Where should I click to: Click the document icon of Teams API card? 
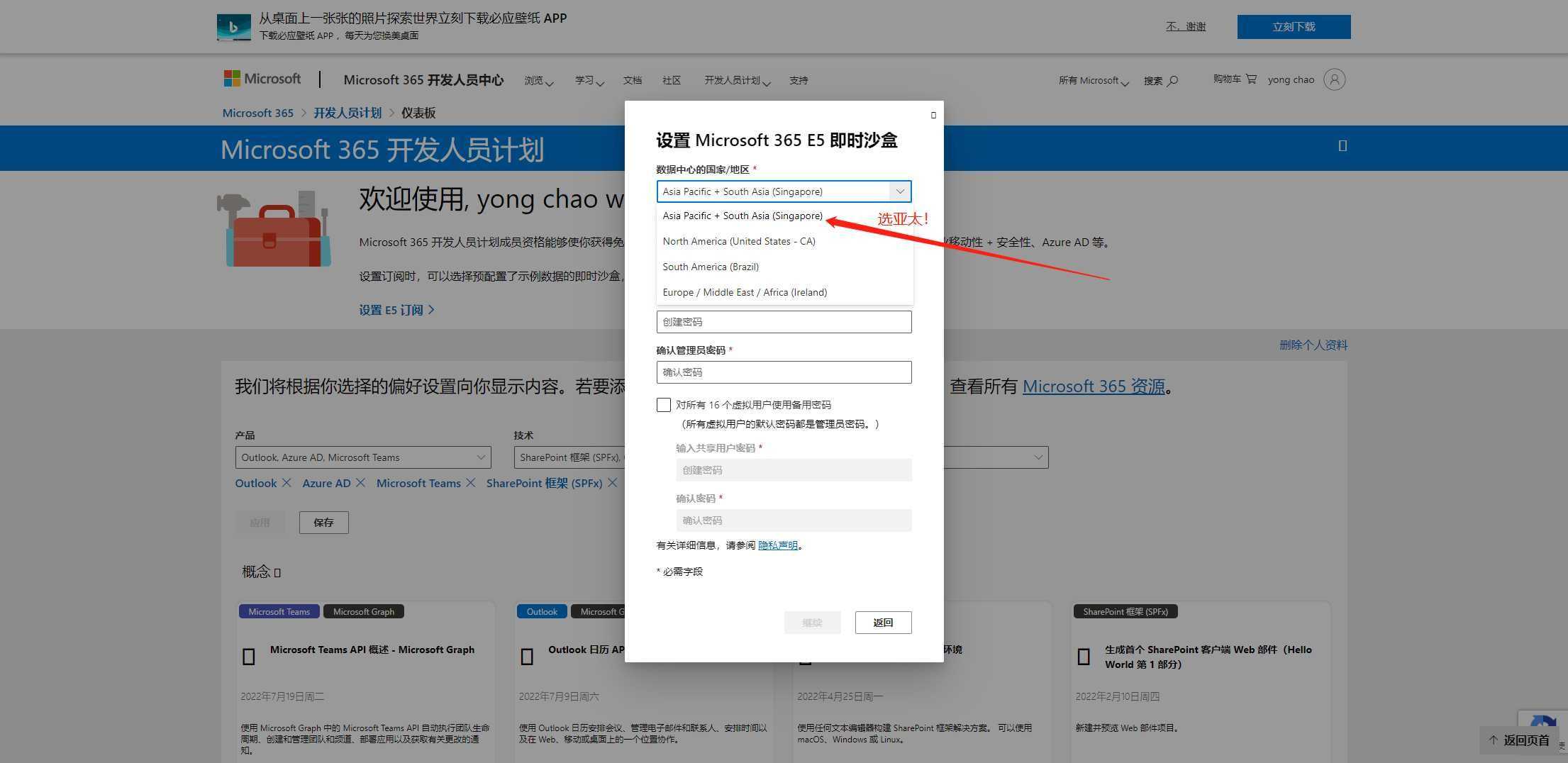coord(249,657)
